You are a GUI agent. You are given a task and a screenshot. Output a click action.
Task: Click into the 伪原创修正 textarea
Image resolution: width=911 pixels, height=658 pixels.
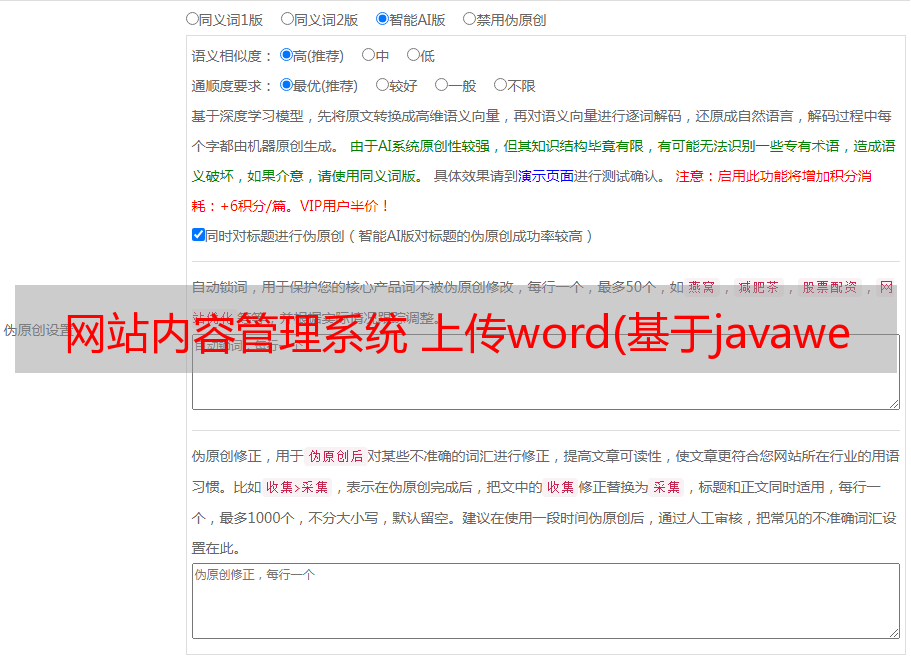coord(546,601)
